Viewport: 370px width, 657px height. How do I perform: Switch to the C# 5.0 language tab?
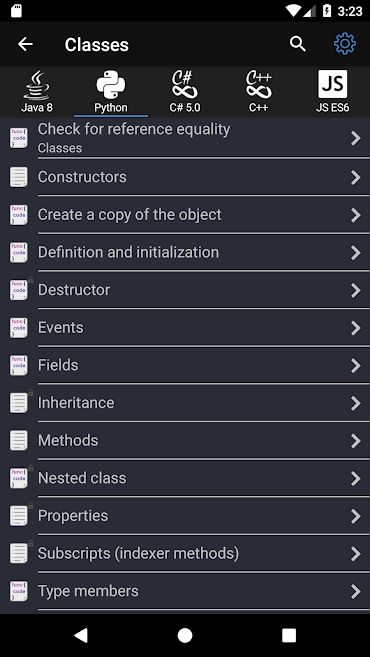185,91
